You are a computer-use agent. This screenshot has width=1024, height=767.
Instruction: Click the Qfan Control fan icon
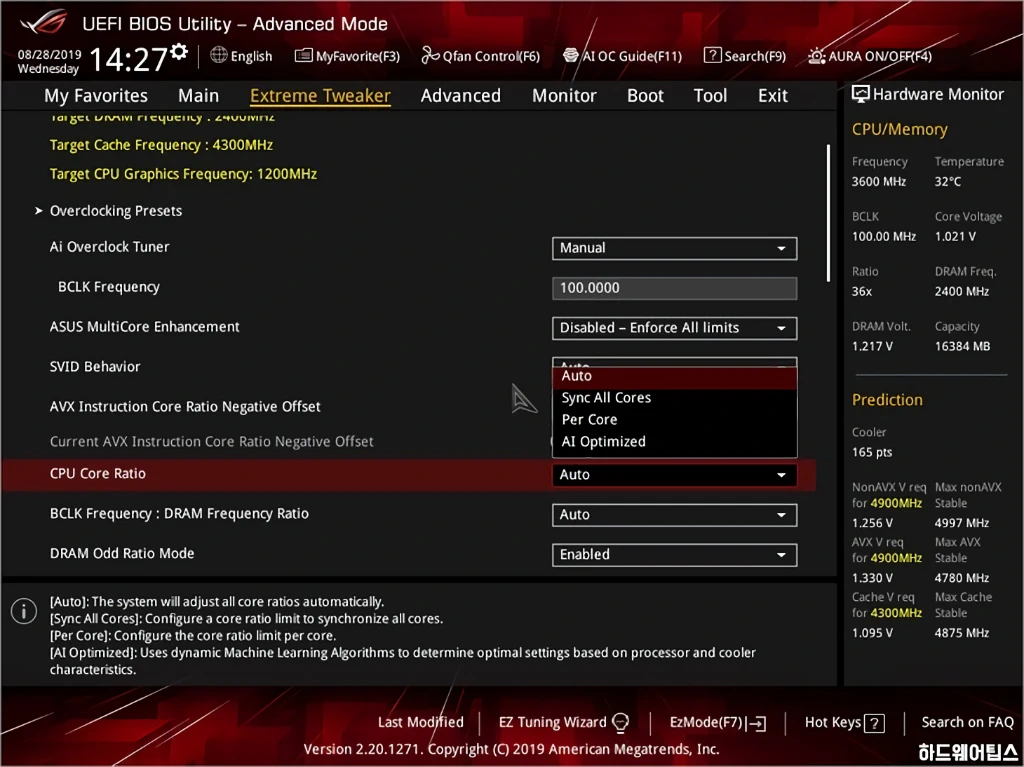(x=430, y=56)
